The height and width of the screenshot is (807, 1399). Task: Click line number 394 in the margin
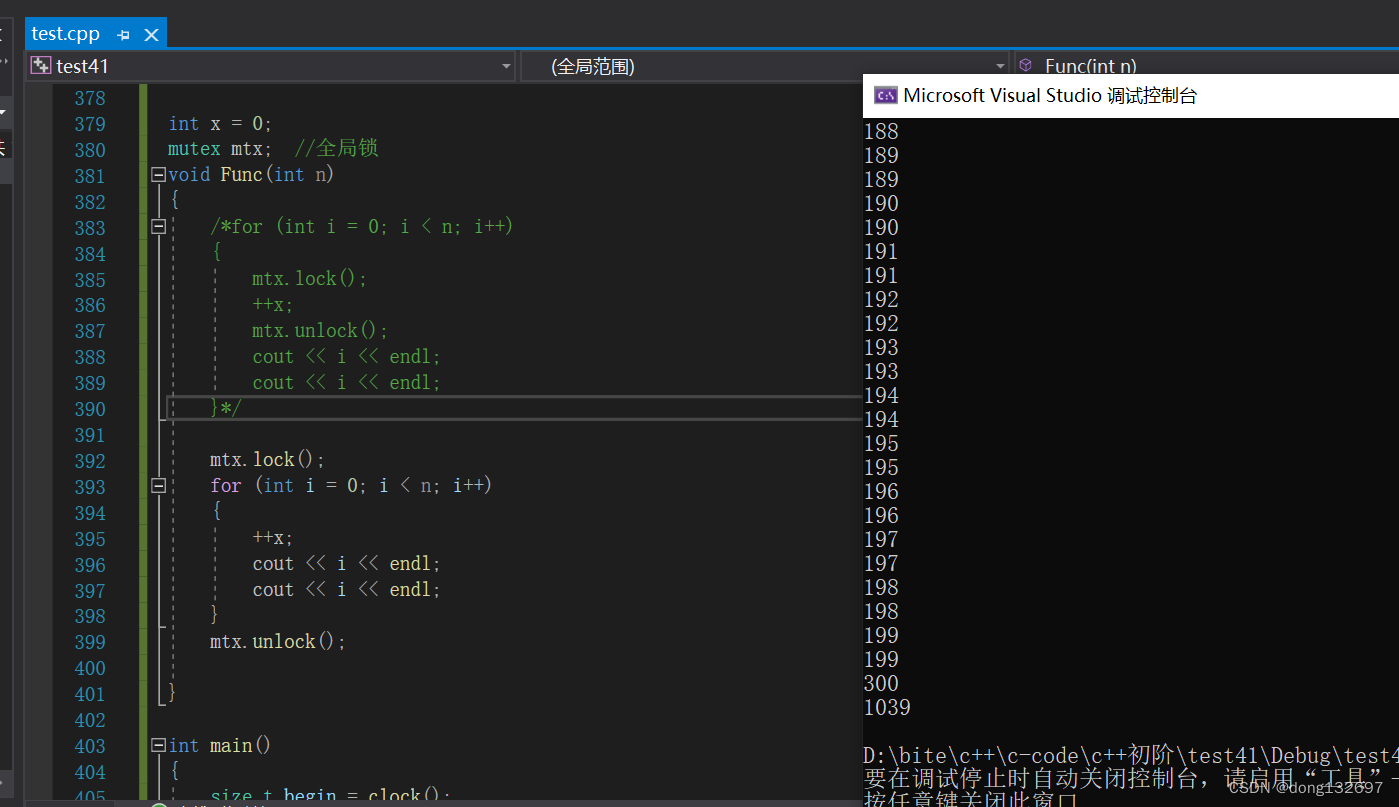click(x=90, y=513)
